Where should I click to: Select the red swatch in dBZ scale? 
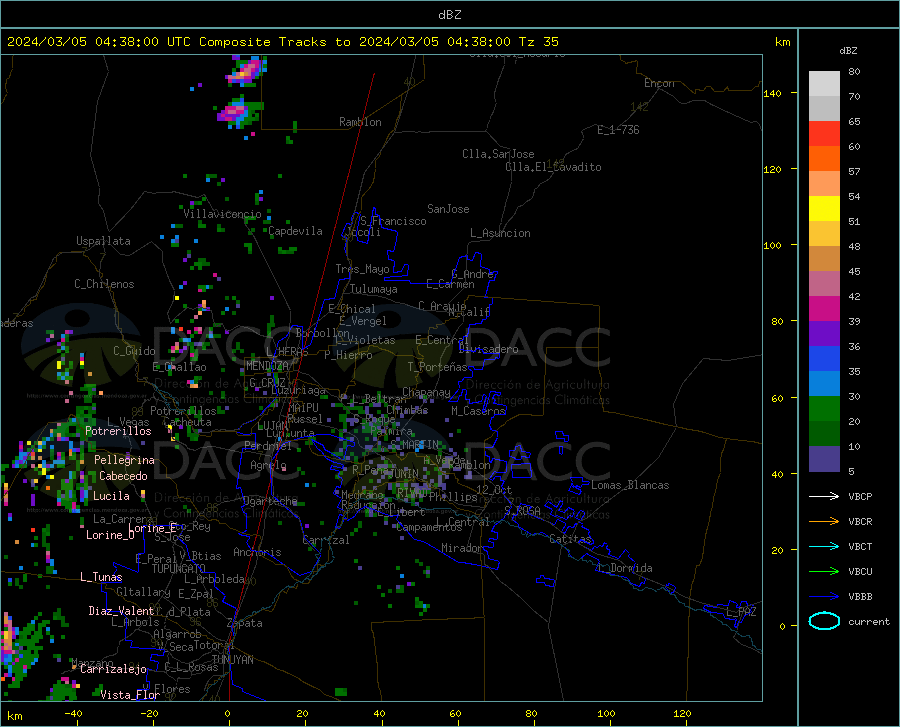pos(824,134)
